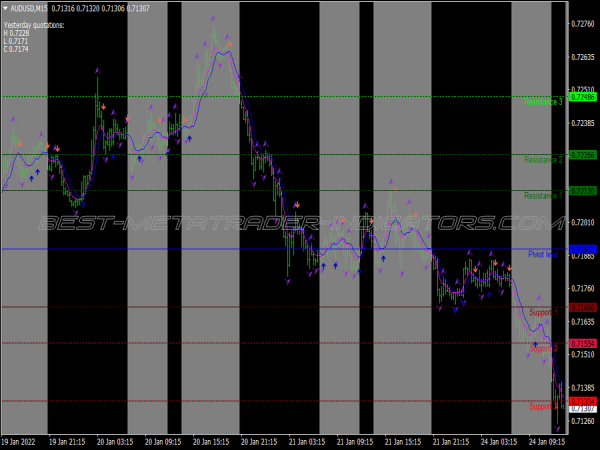Screen dimensions: 600x450
Task: Select the Support 1 label
Action: pos(543,312)
